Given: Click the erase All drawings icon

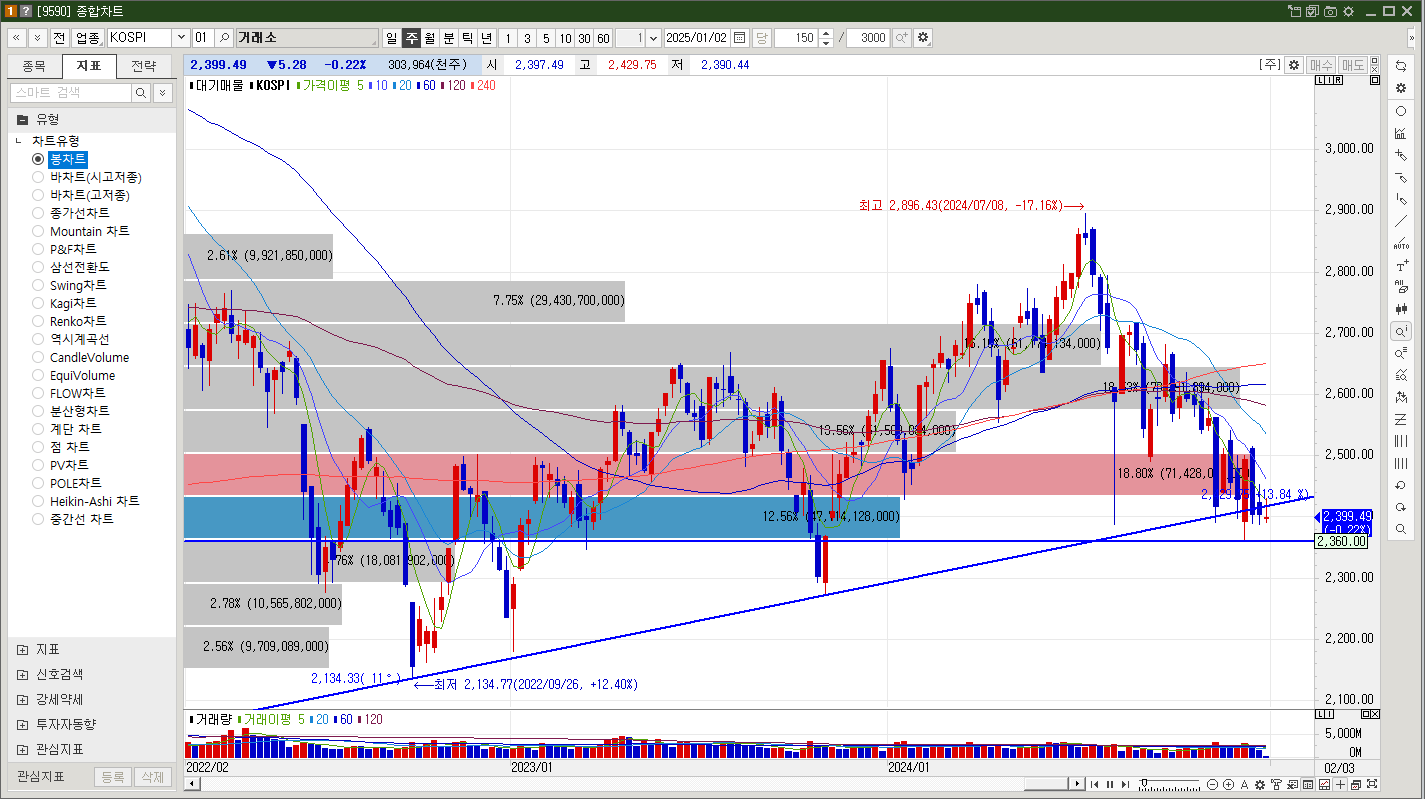Looking at the screenshot, I should click(x=1401, y=287).
